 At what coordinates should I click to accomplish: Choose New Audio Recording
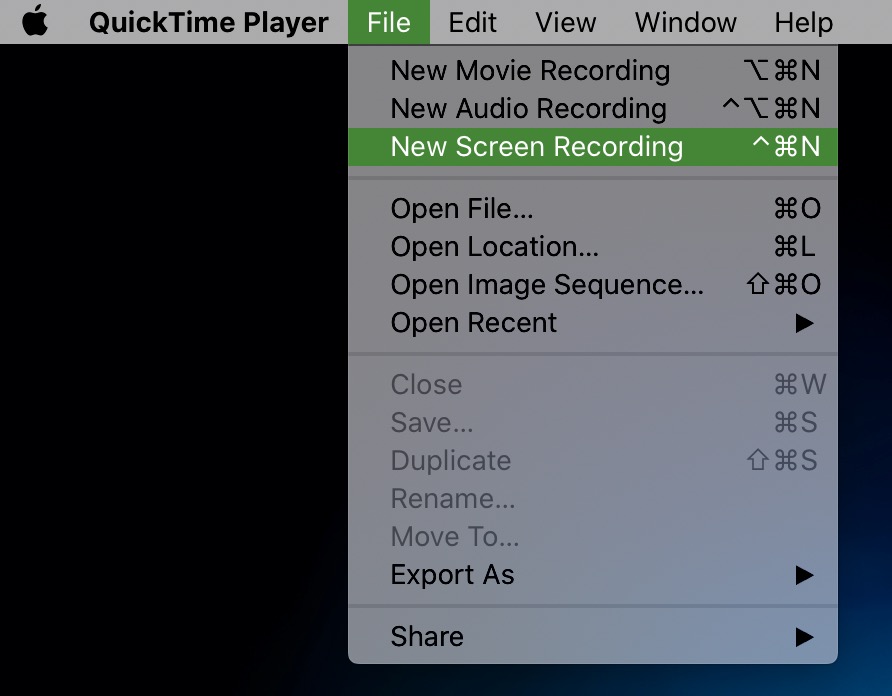[593, 109]
